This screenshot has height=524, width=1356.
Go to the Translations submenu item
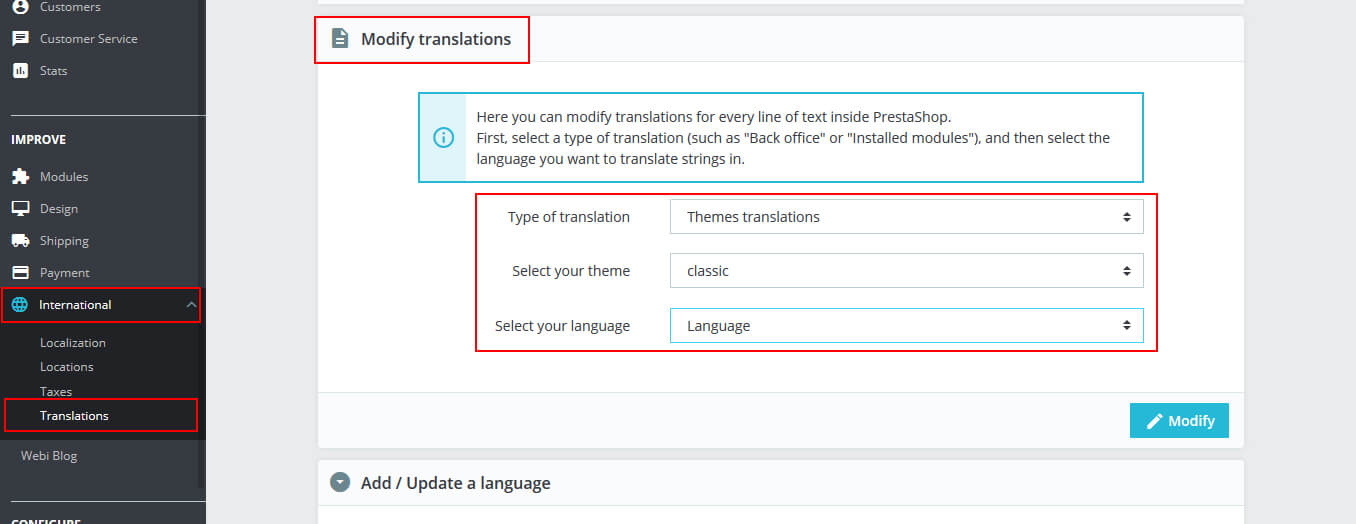point(74,416)
